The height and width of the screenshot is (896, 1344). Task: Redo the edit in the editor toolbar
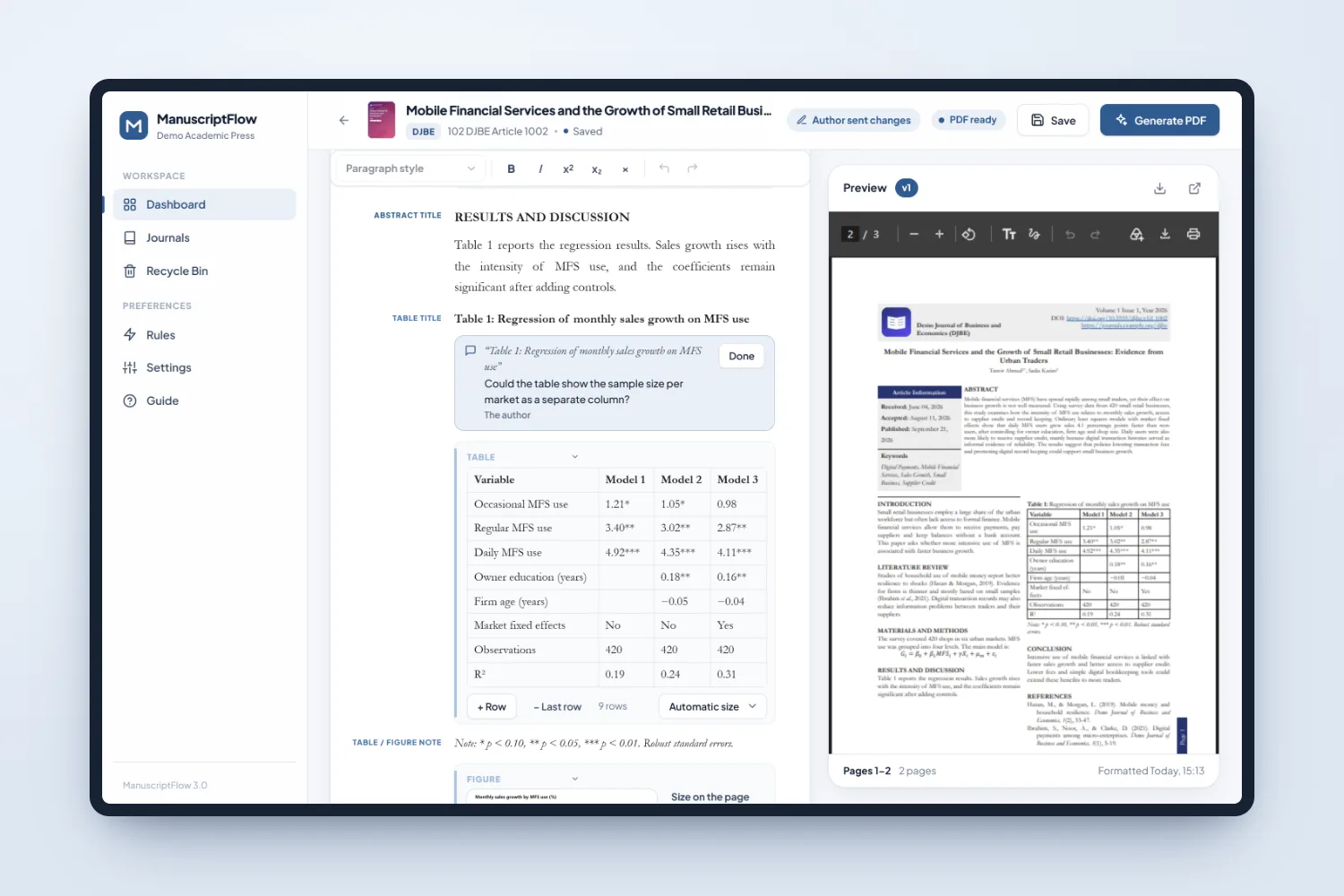(693, 168)
